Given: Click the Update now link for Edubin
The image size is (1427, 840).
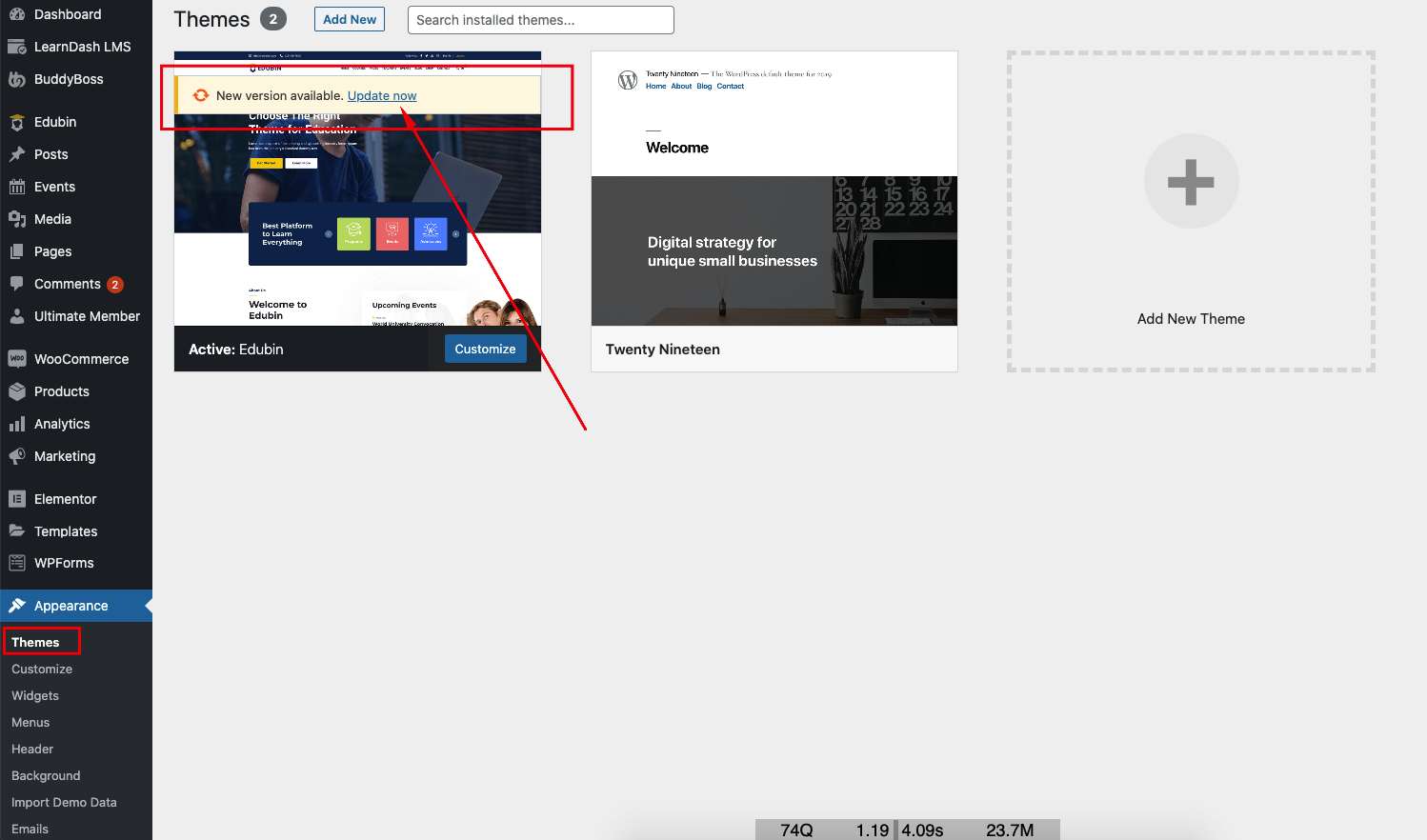Looking at the screenshot, I should (x=381, y=95).
